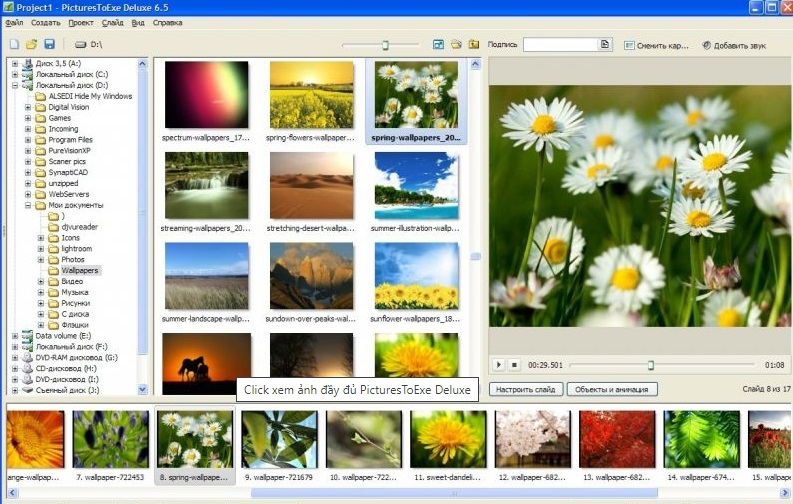Viewport: 793px width, 504px height.
Task: Click the D:\ drive path icon
Action: coord(80,44)
